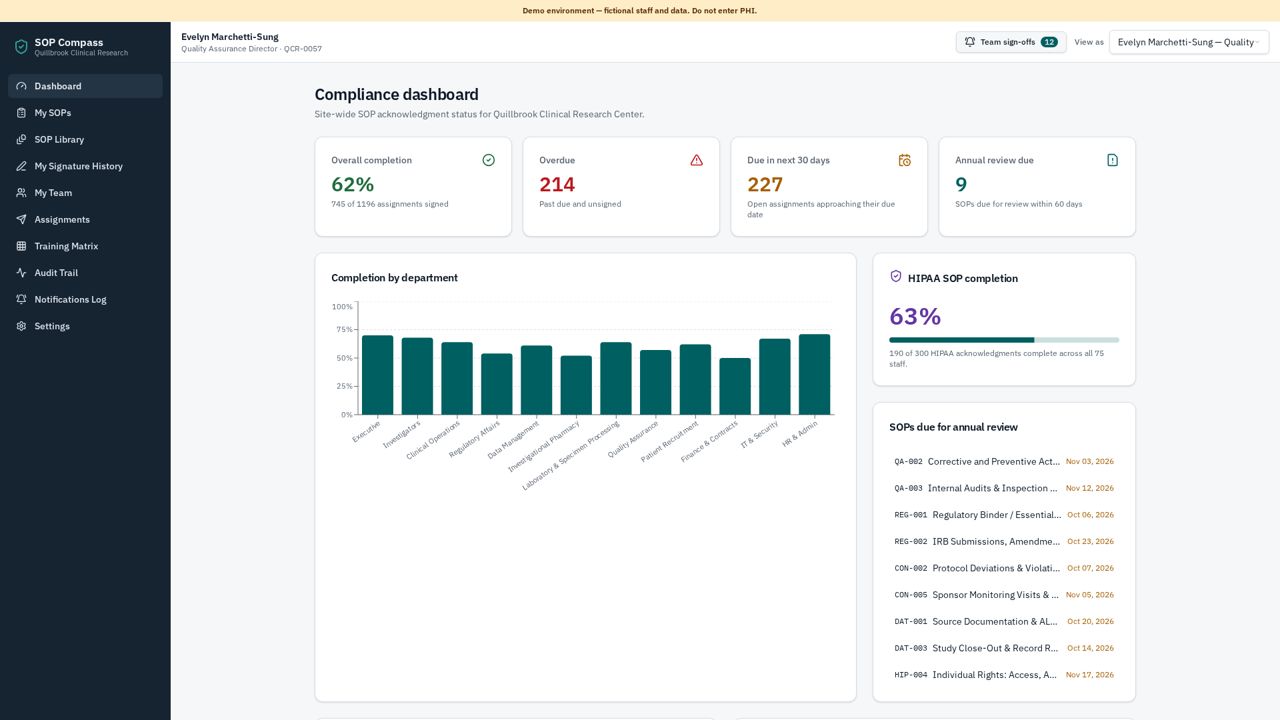Click the Overdue warning triangle icon

coord(696,160)
